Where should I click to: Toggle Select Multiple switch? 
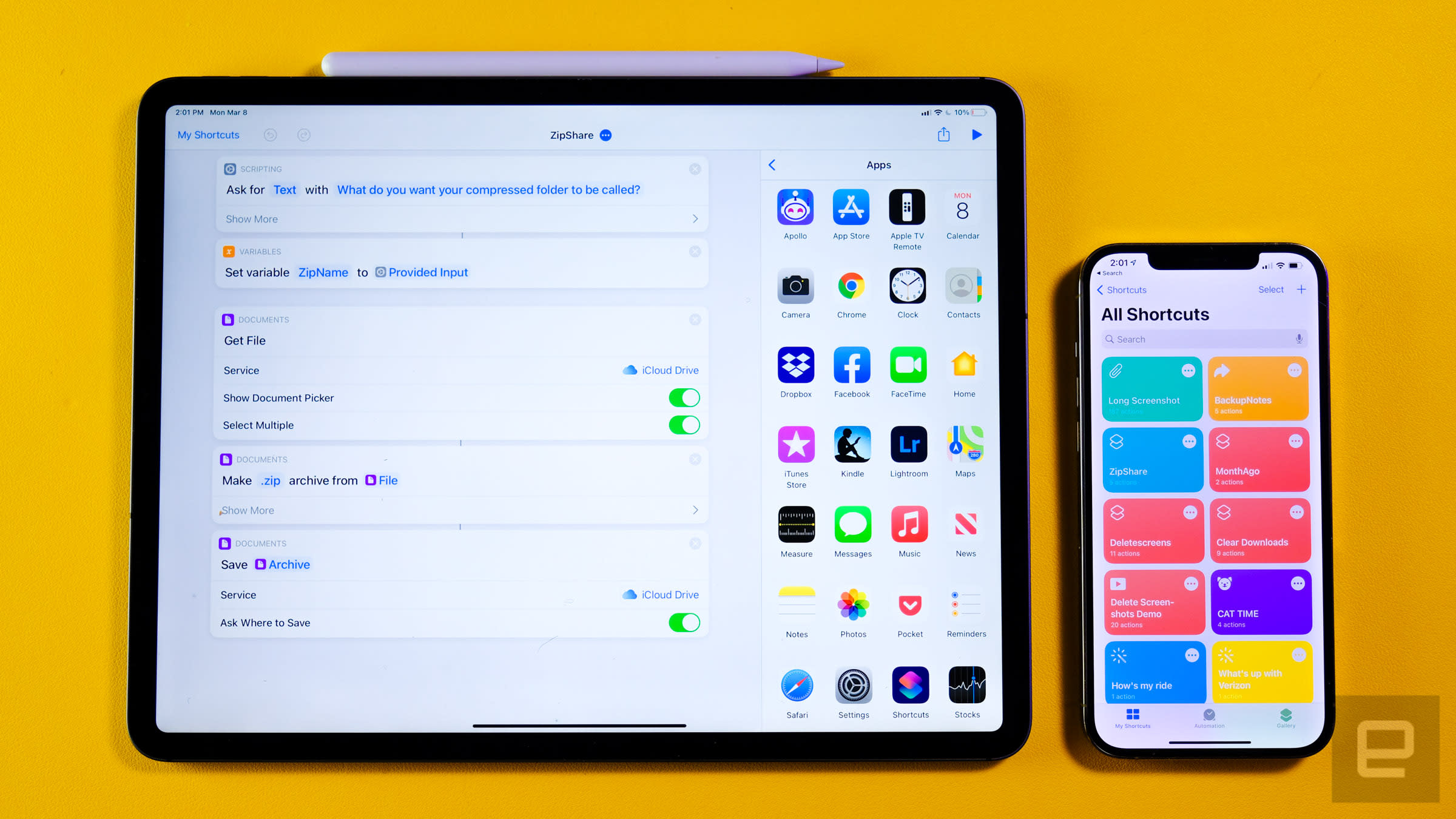tap(684, 425)
